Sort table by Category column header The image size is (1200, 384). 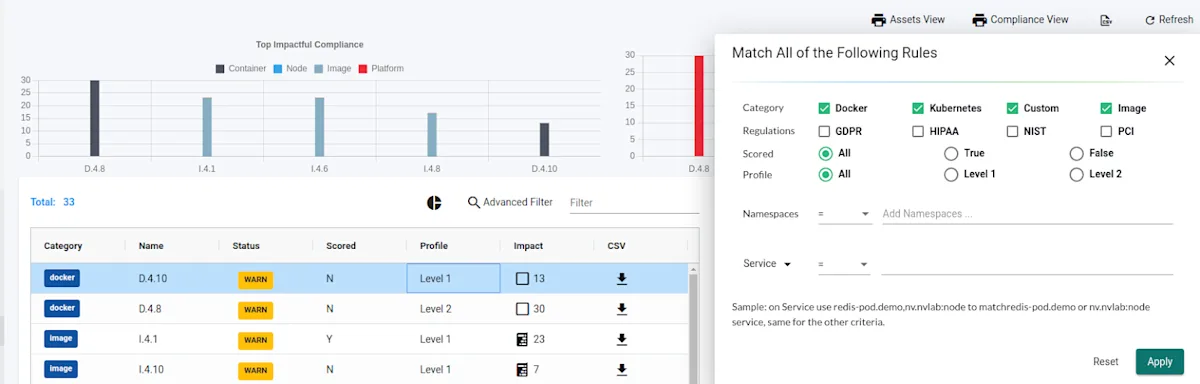(63, 246)
